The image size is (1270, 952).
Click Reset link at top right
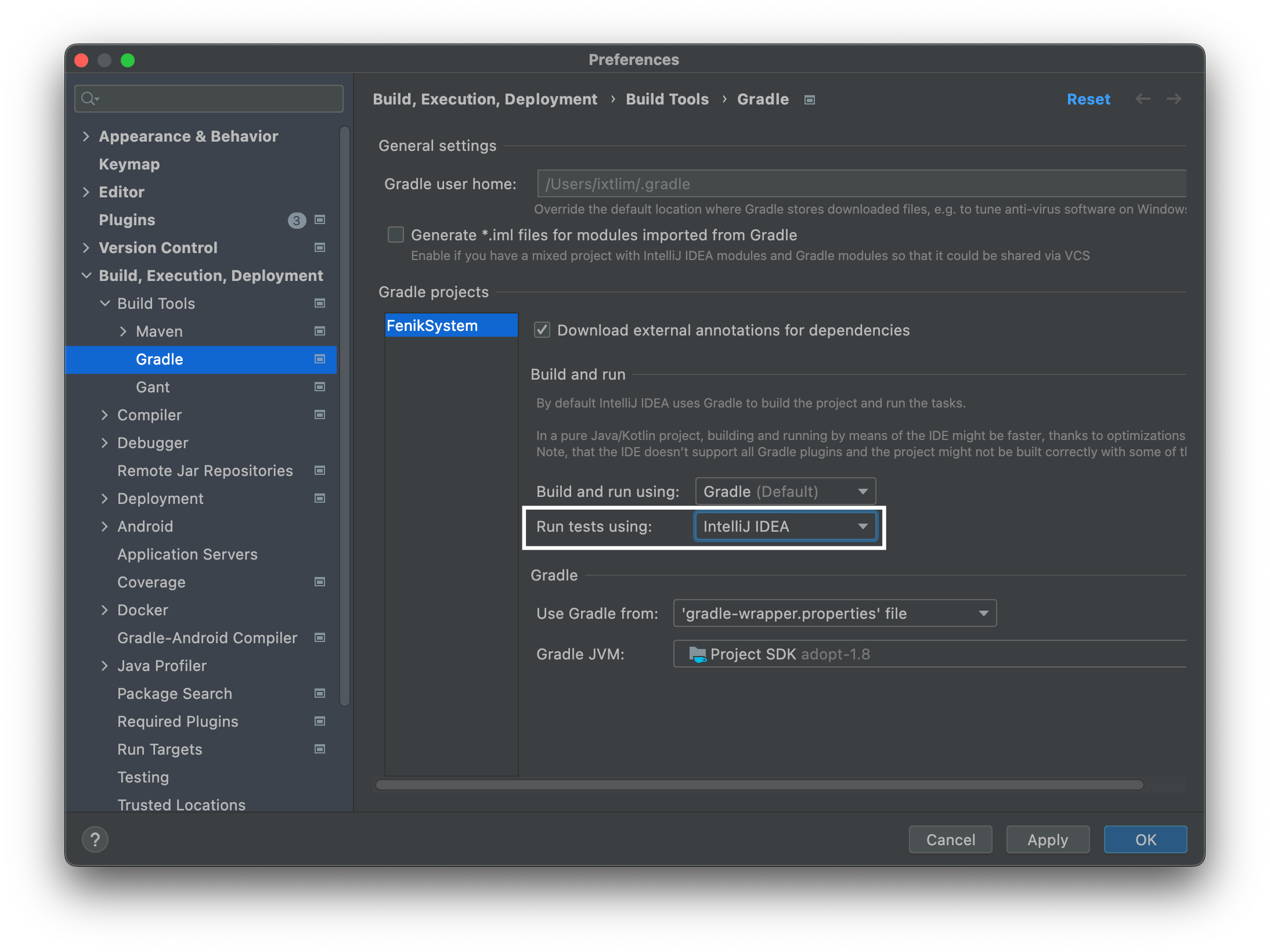pyautogui.click(x=1088, y=99)
